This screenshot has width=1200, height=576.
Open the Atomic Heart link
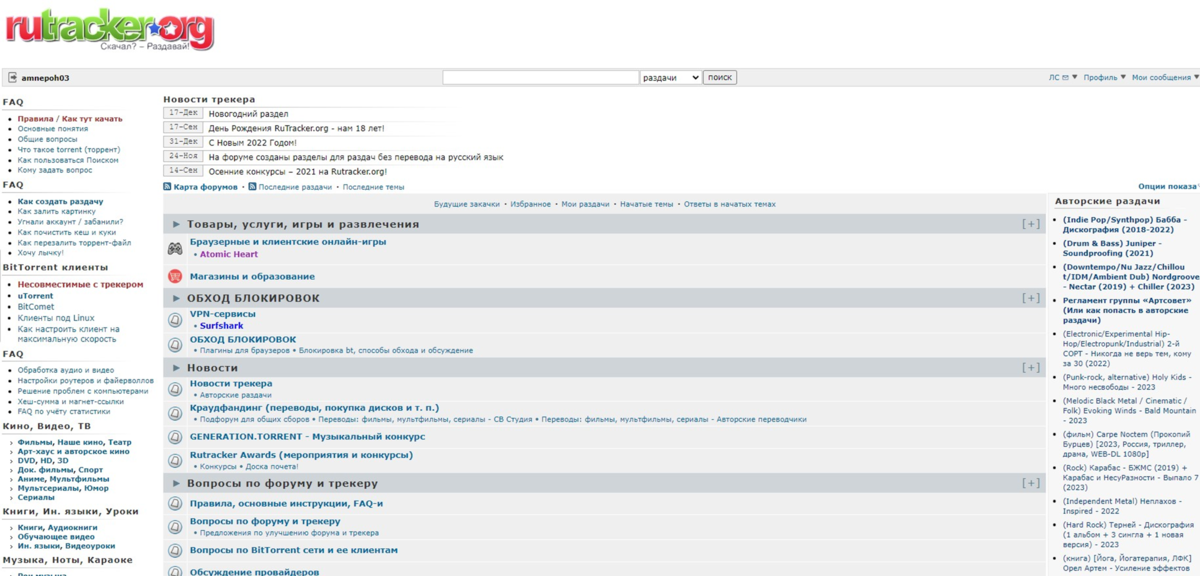point(228,254)
